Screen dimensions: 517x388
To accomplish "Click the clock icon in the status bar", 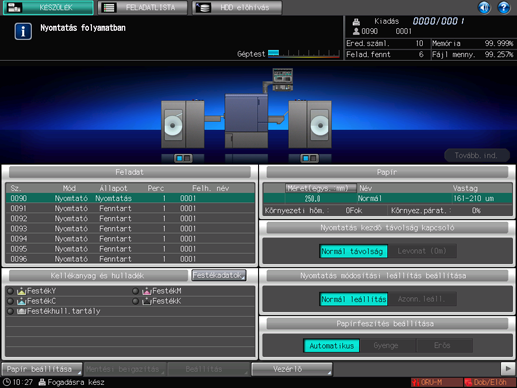I will (x=7, y=382).
